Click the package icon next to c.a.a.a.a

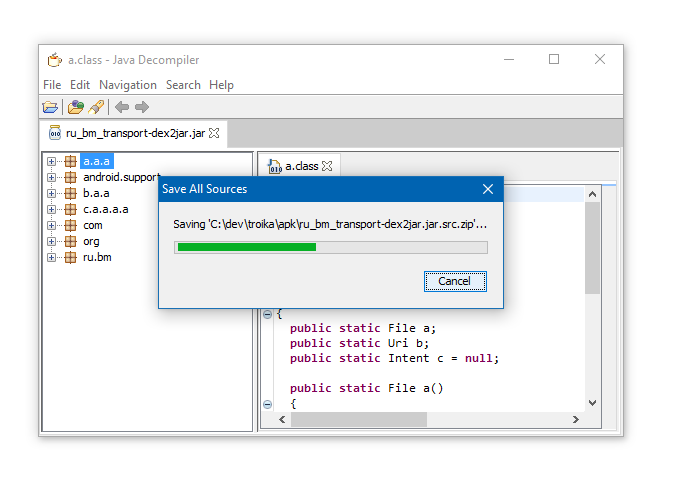click(70, 209)
